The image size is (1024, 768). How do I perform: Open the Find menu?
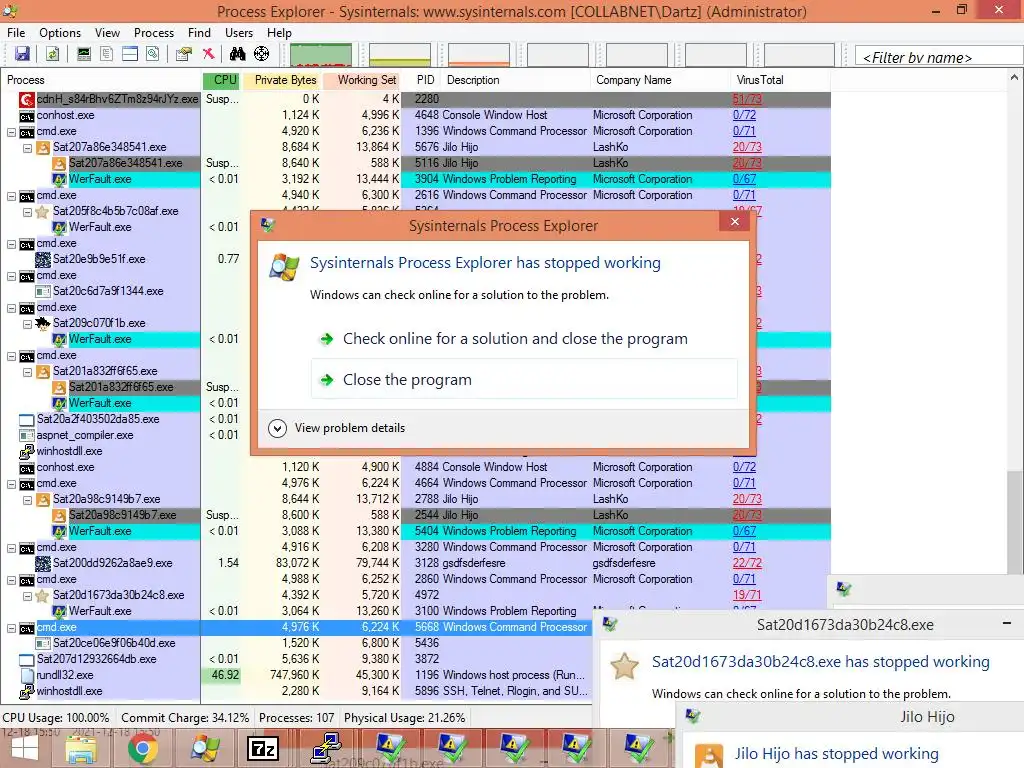pos(199,33)
